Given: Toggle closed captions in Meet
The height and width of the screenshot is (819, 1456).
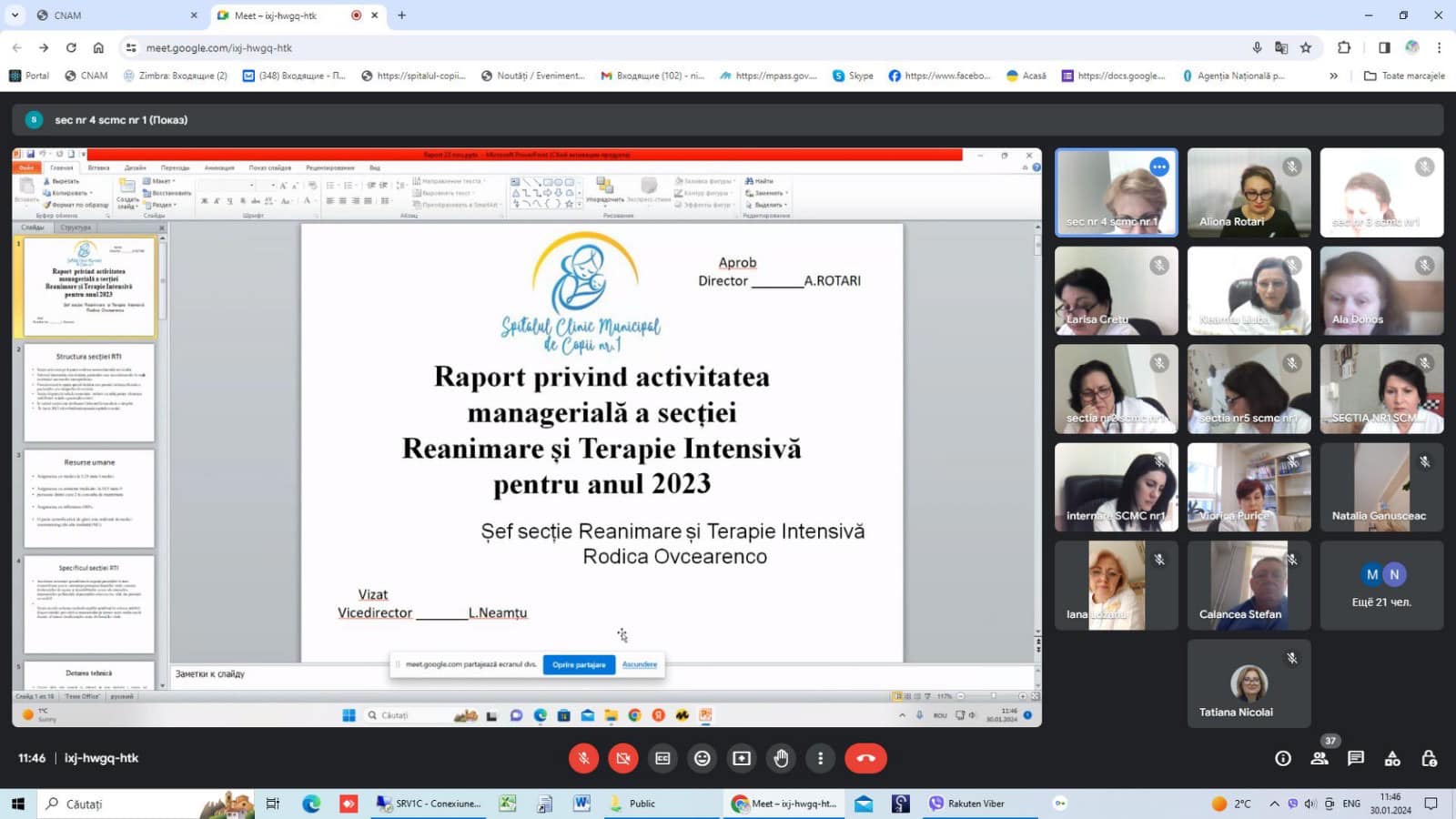Looking at the screenshot, I should [x=662, y=758].
